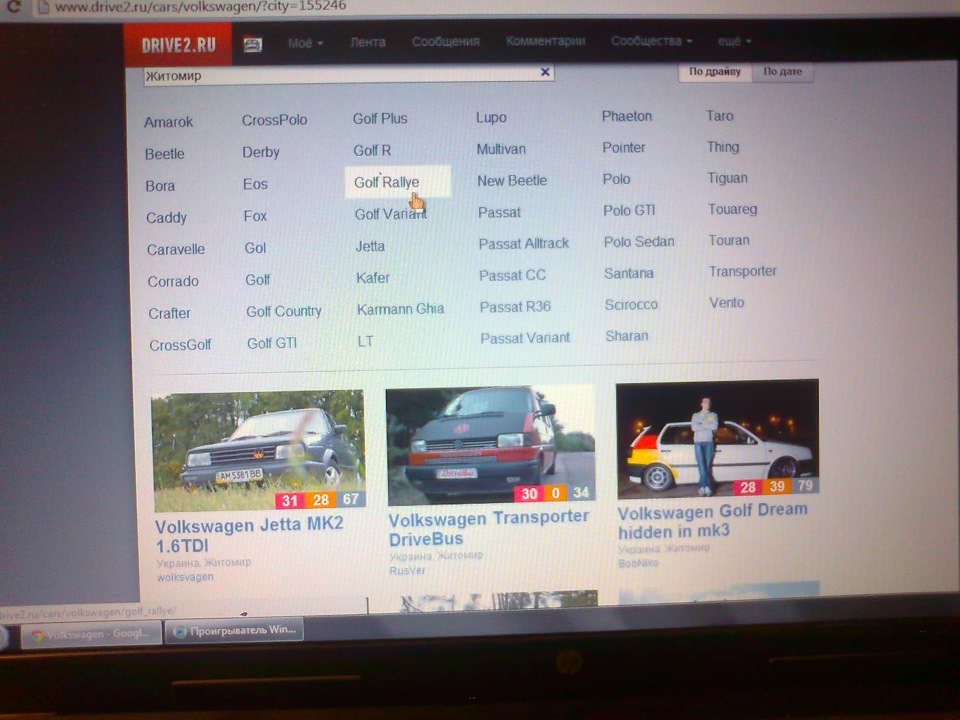The height and width of the screenshot is (720, 960).
Task: Select the LT model link
Action: (x=365, y=341)
